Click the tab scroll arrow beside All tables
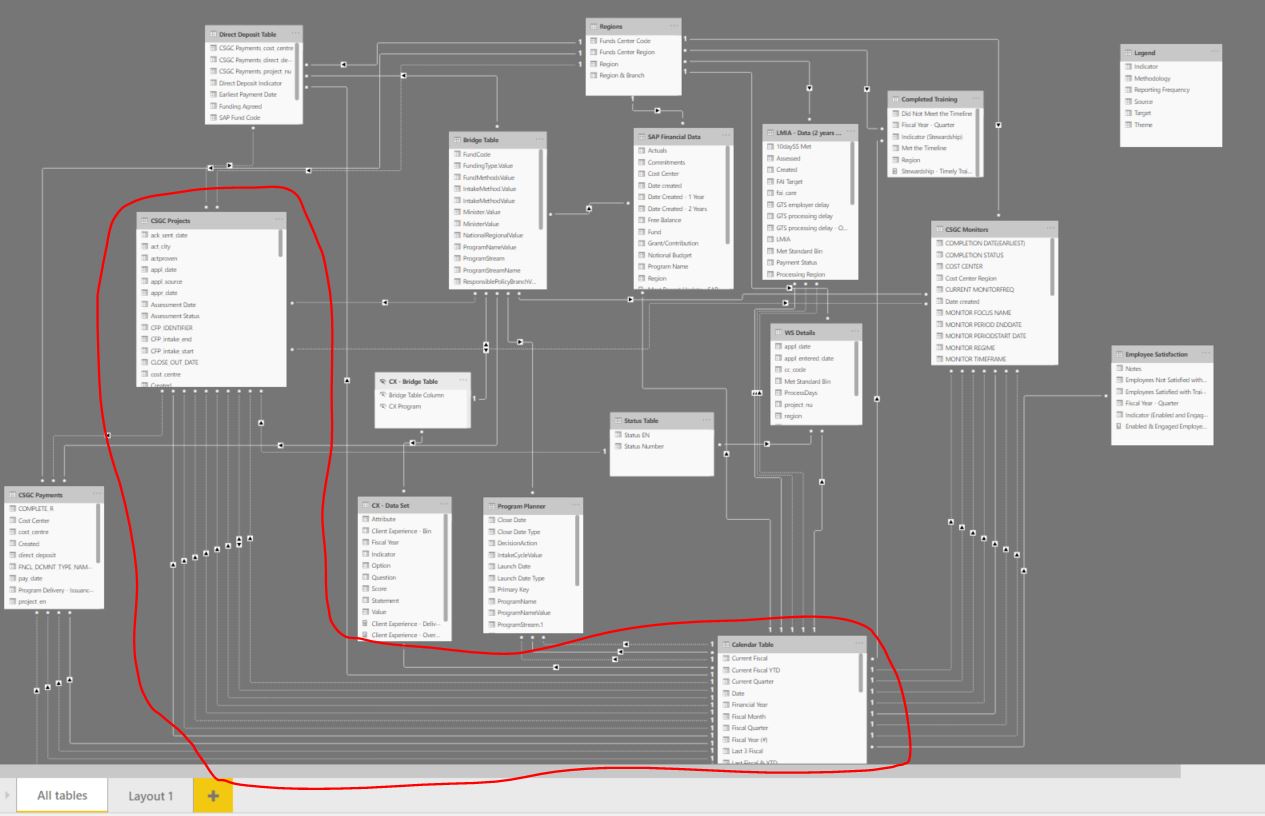Screen dimensions: 1265x816 click(8, 796)
